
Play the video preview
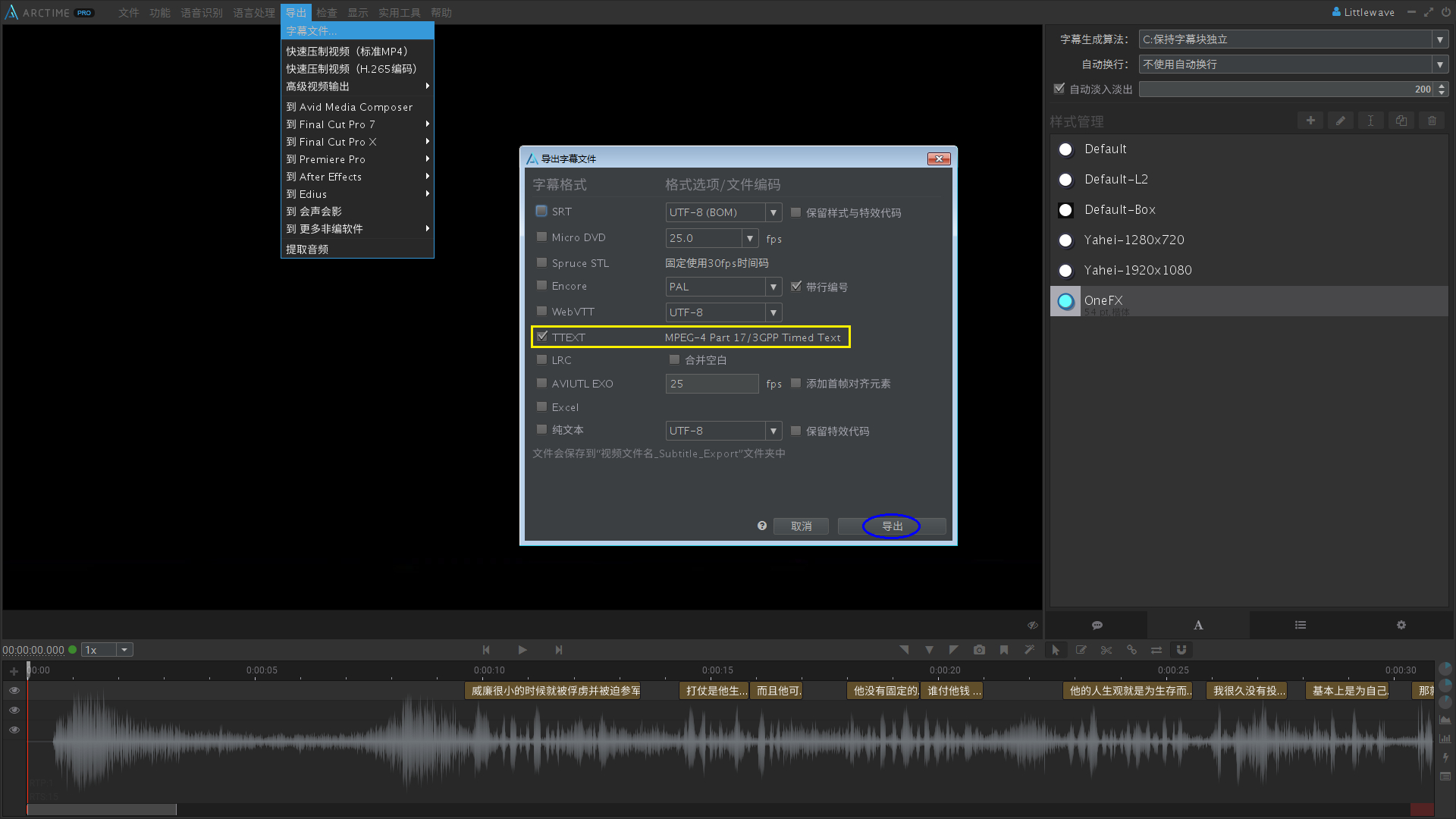(522, 650)
